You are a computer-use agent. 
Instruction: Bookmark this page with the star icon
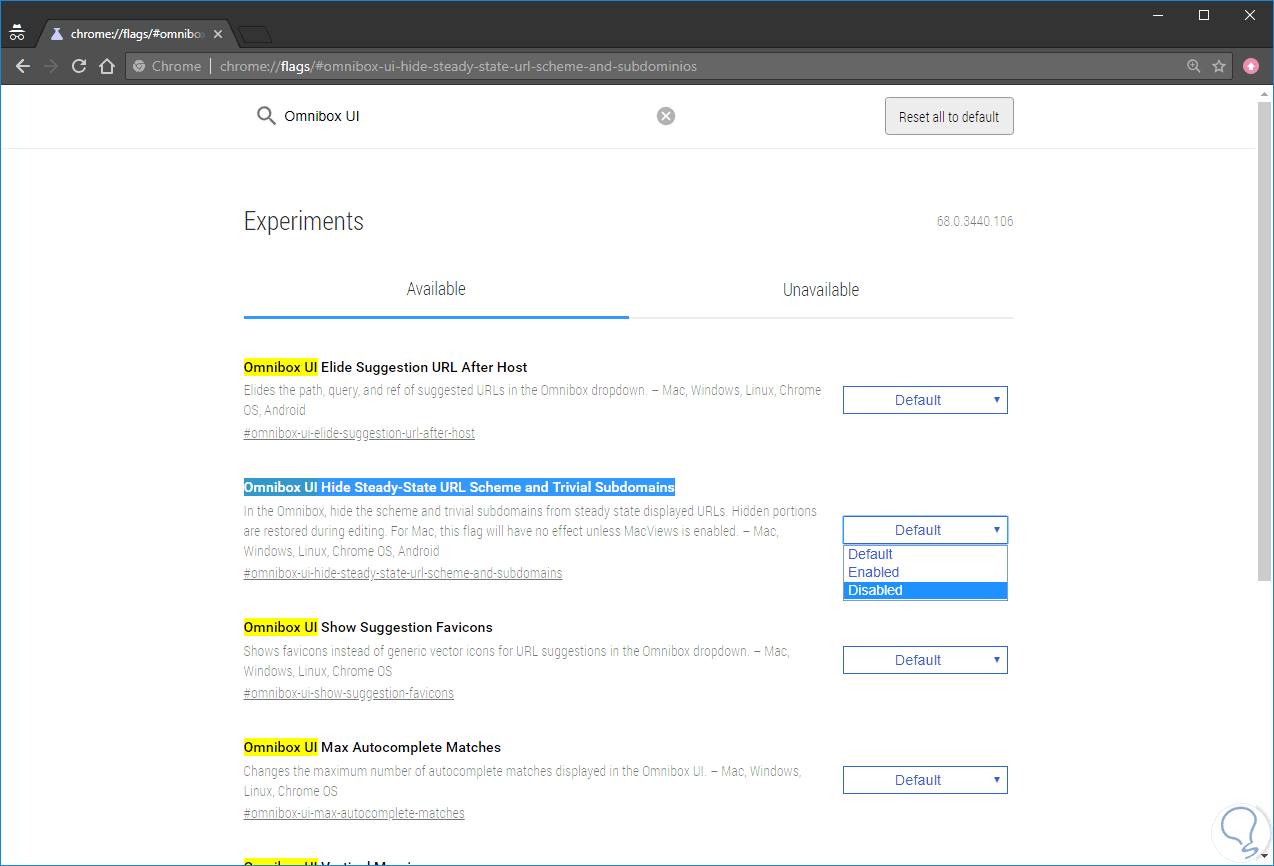coord(1219,66)
